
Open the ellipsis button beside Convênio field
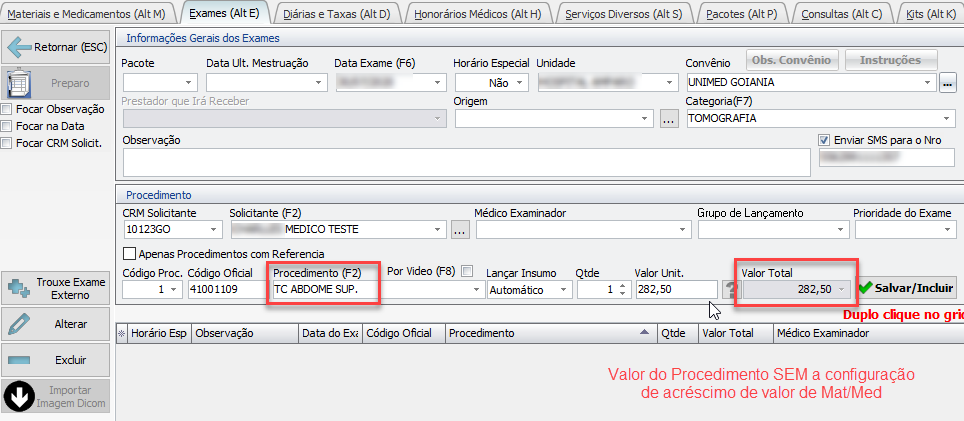pos(948,83)
